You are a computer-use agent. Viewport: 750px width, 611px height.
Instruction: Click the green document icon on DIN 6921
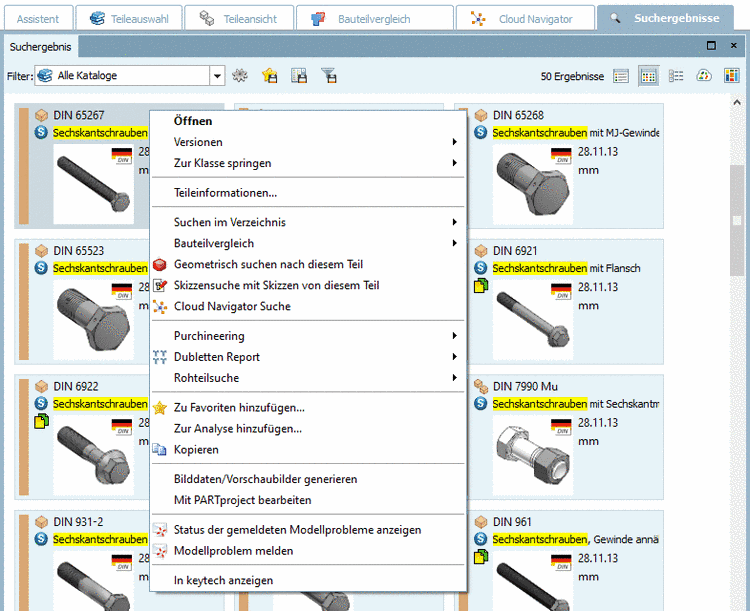pyautogui.click(x=481, y=286)
